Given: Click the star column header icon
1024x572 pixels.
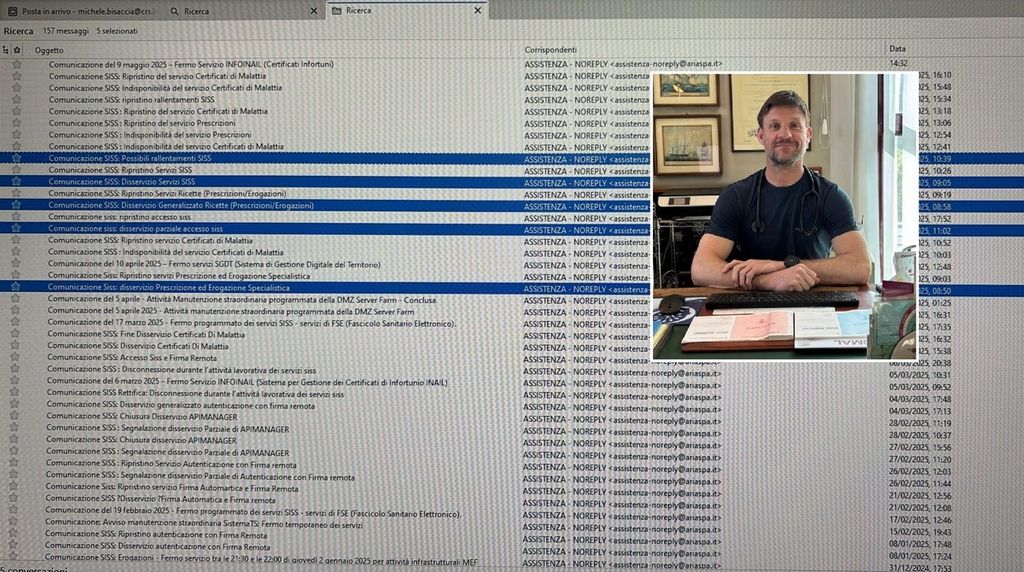Looking at the screenshot, I should click(17, 49).
